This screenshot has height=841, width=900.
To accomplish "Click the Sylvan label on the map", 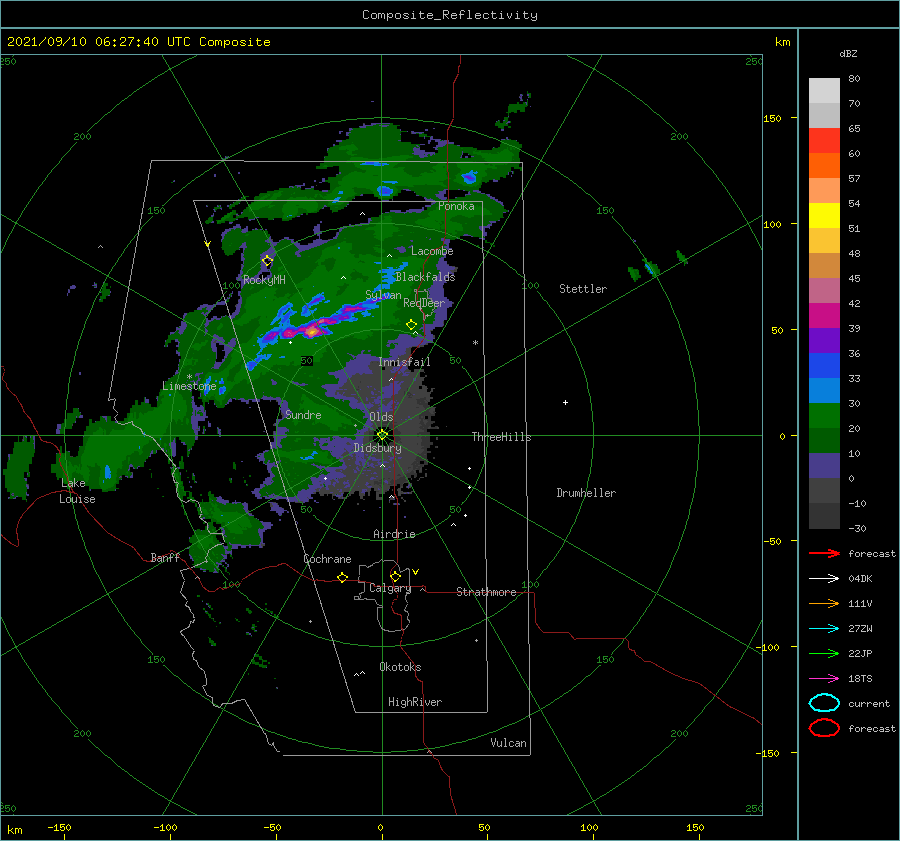I will 383,295.
